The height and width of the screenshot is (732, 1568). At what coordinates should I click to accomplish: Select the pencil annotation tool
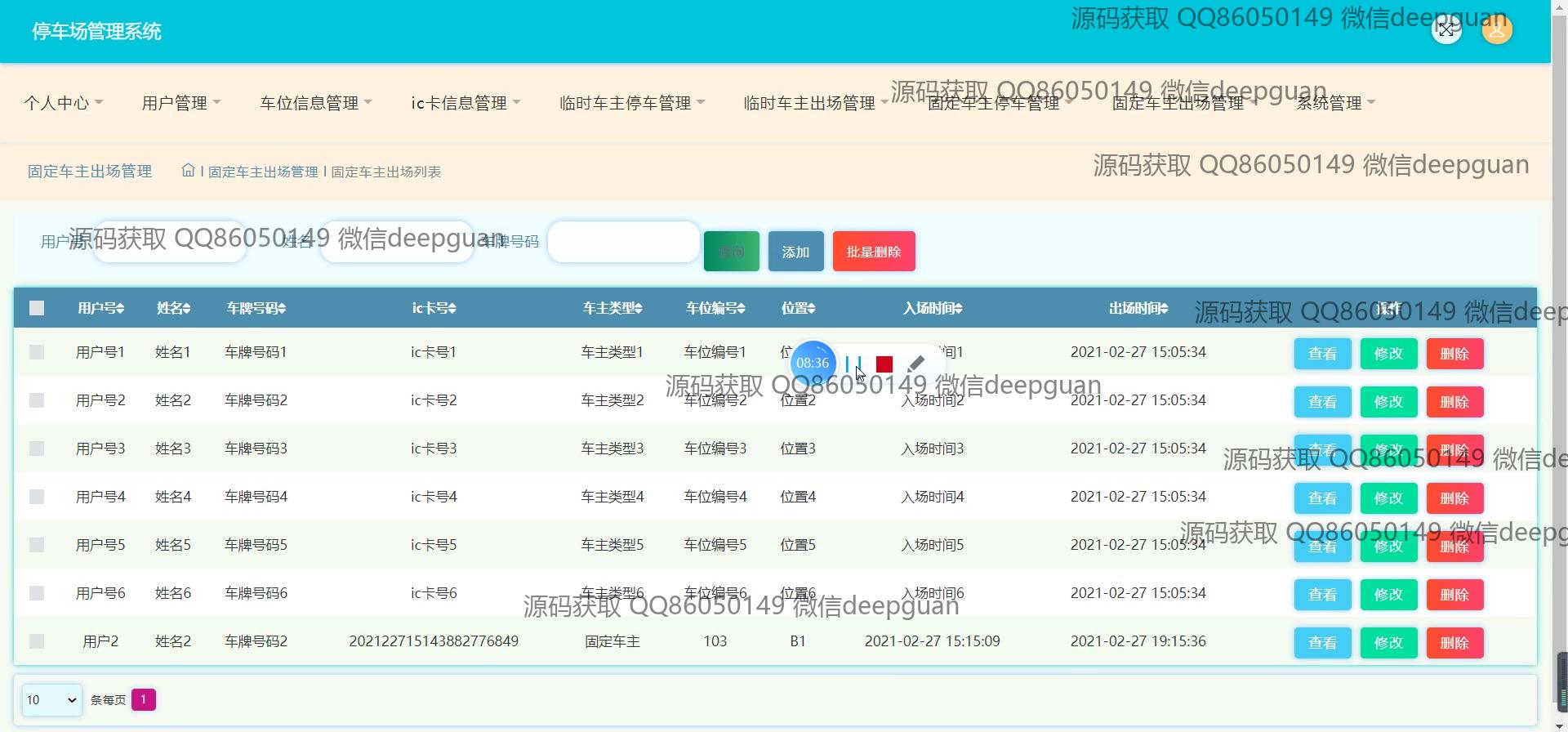click(x=915, y=364)
